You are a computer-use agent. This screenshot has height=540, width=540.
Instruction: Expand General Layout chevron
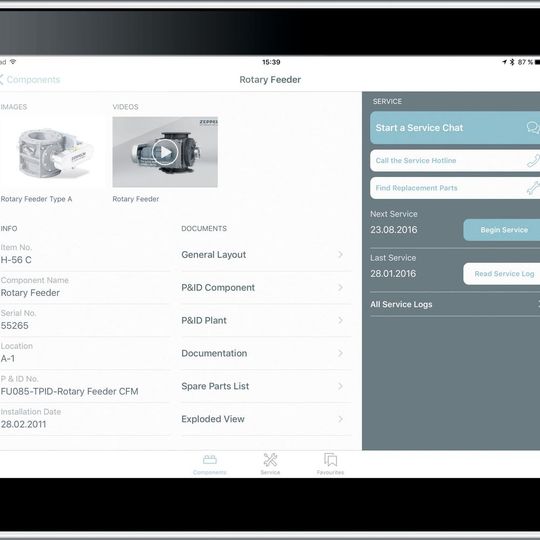point(340,255)
